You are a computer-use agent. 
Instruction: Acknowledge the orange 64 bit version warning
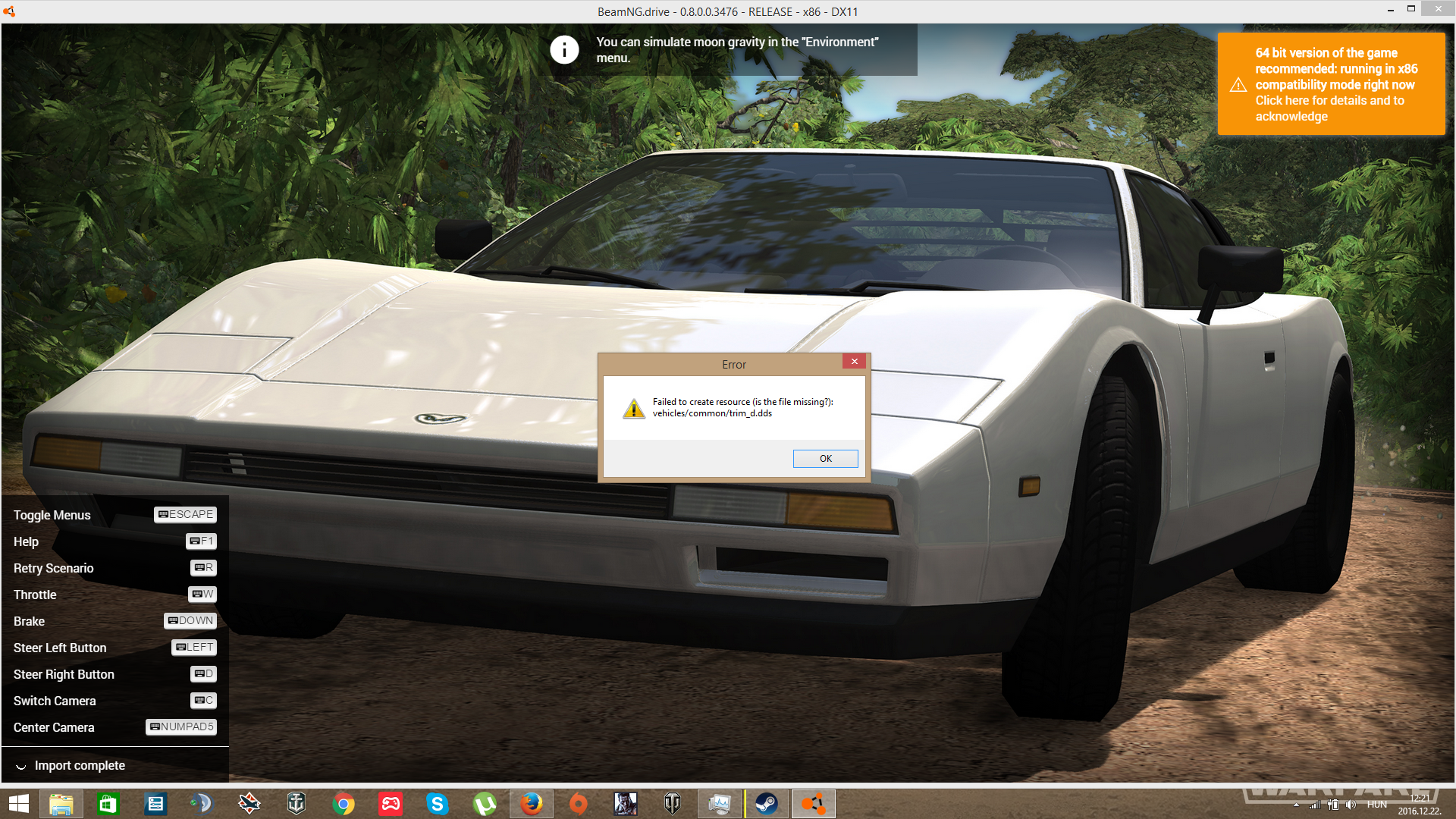click(x=1331, y=84)
